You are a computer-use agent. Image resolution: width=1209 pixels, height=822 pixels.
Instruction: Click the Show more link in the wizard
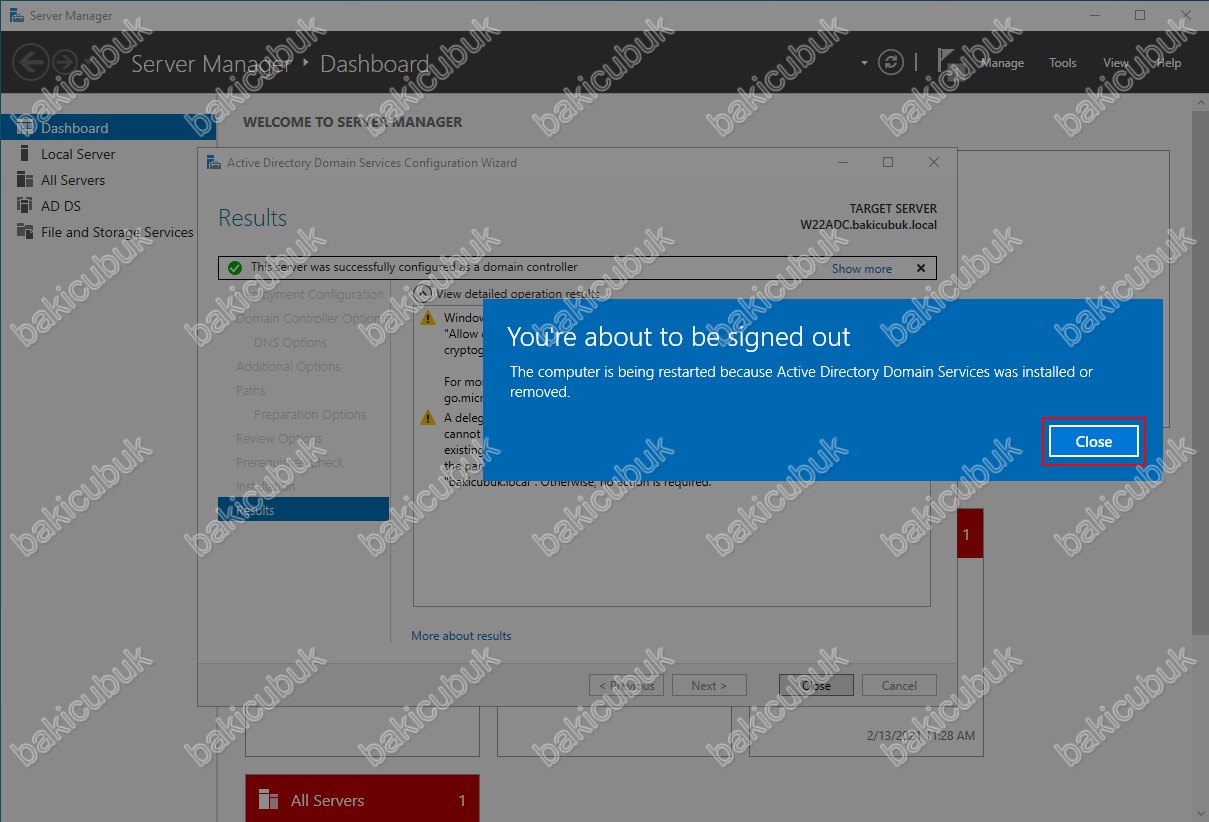point(861,269)
